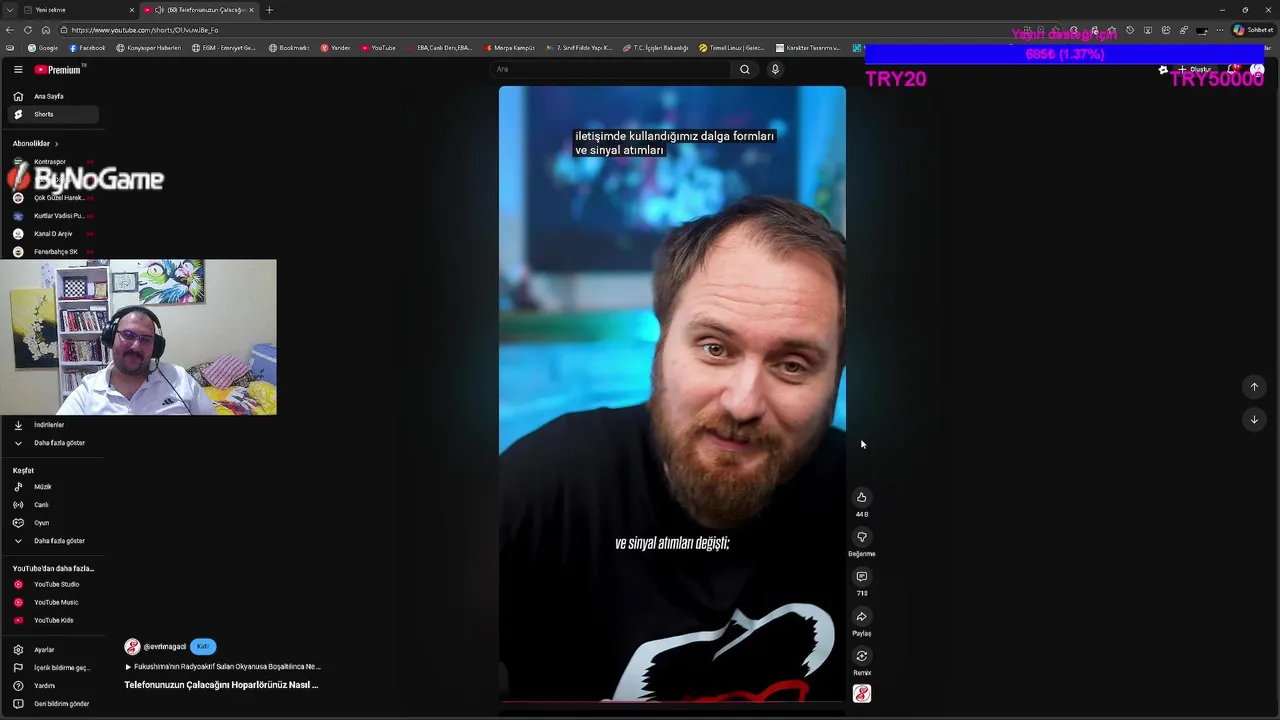
Task: Open Copilot Sohbet et button
Action: pyautogui.click(x=1253, y=30)
